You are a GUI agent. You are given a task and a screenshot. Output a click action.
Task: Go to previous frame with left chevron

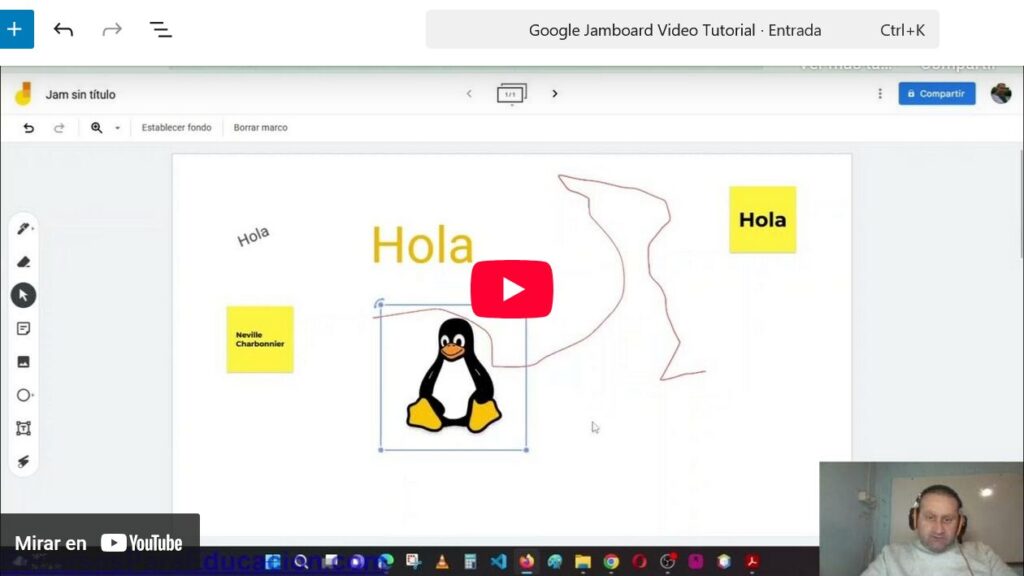tap(469, 93)
